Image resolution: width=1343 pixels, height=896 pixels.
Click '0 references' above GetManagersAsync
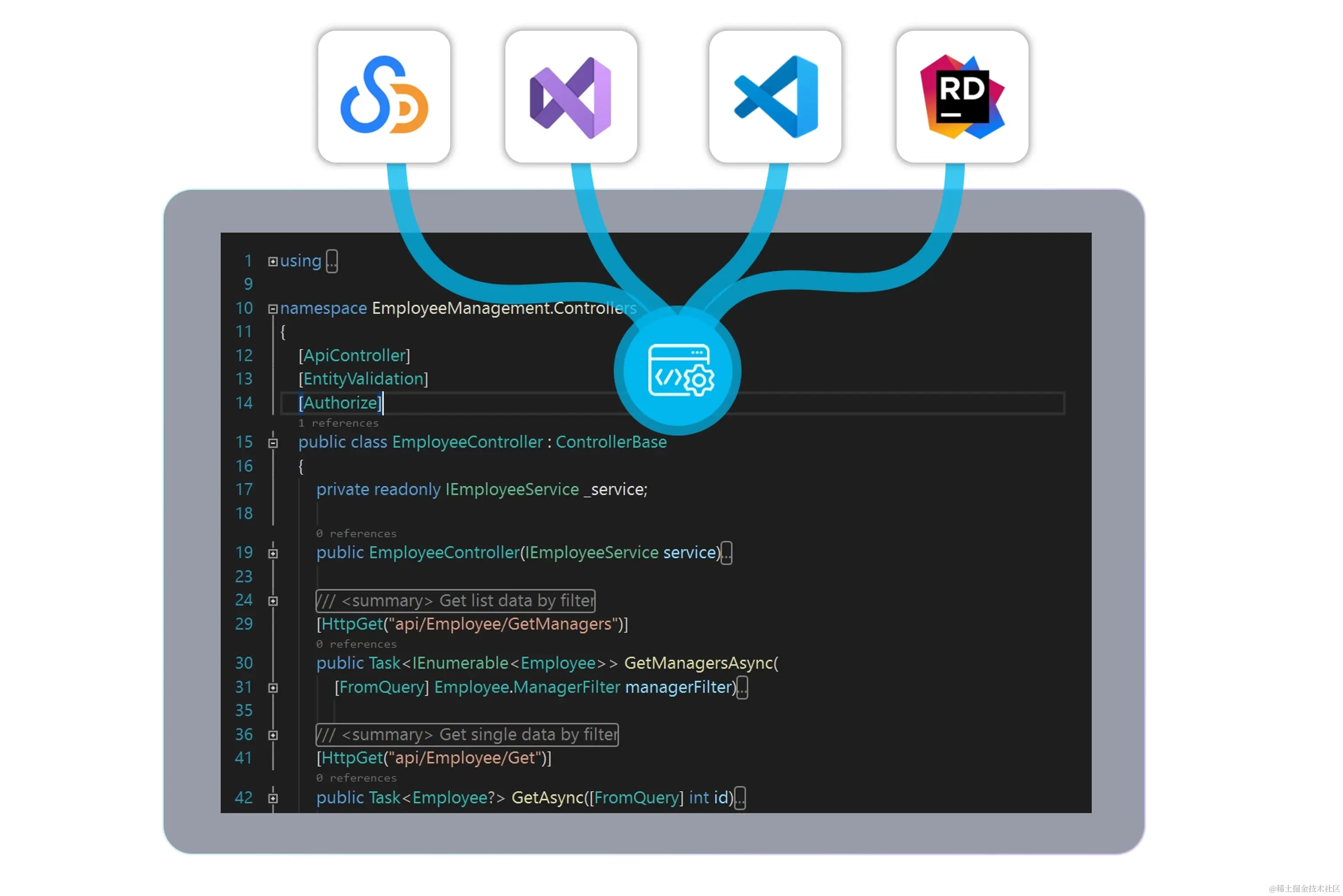click(356, 644)
